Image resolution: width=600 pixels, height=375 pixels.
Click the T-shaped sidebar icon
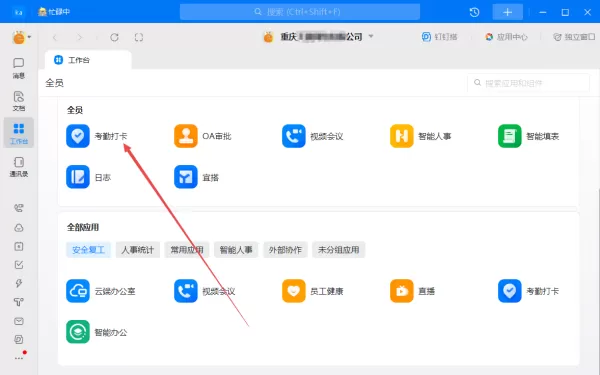coord(18,302)
